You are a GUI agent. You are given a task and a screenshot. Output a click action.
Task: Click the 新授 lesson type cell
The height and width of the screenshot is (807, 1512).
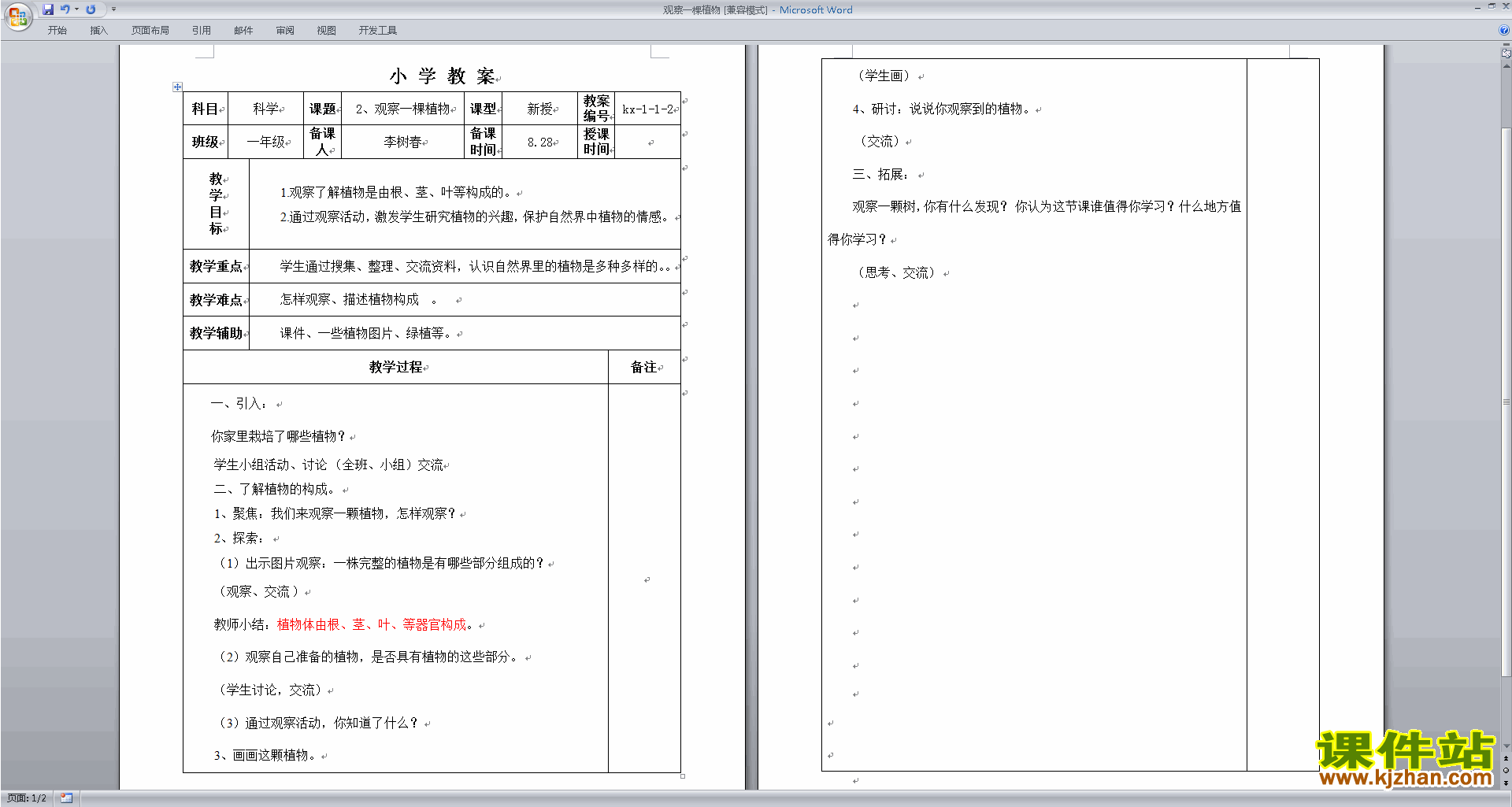click(x=539, y=109)
